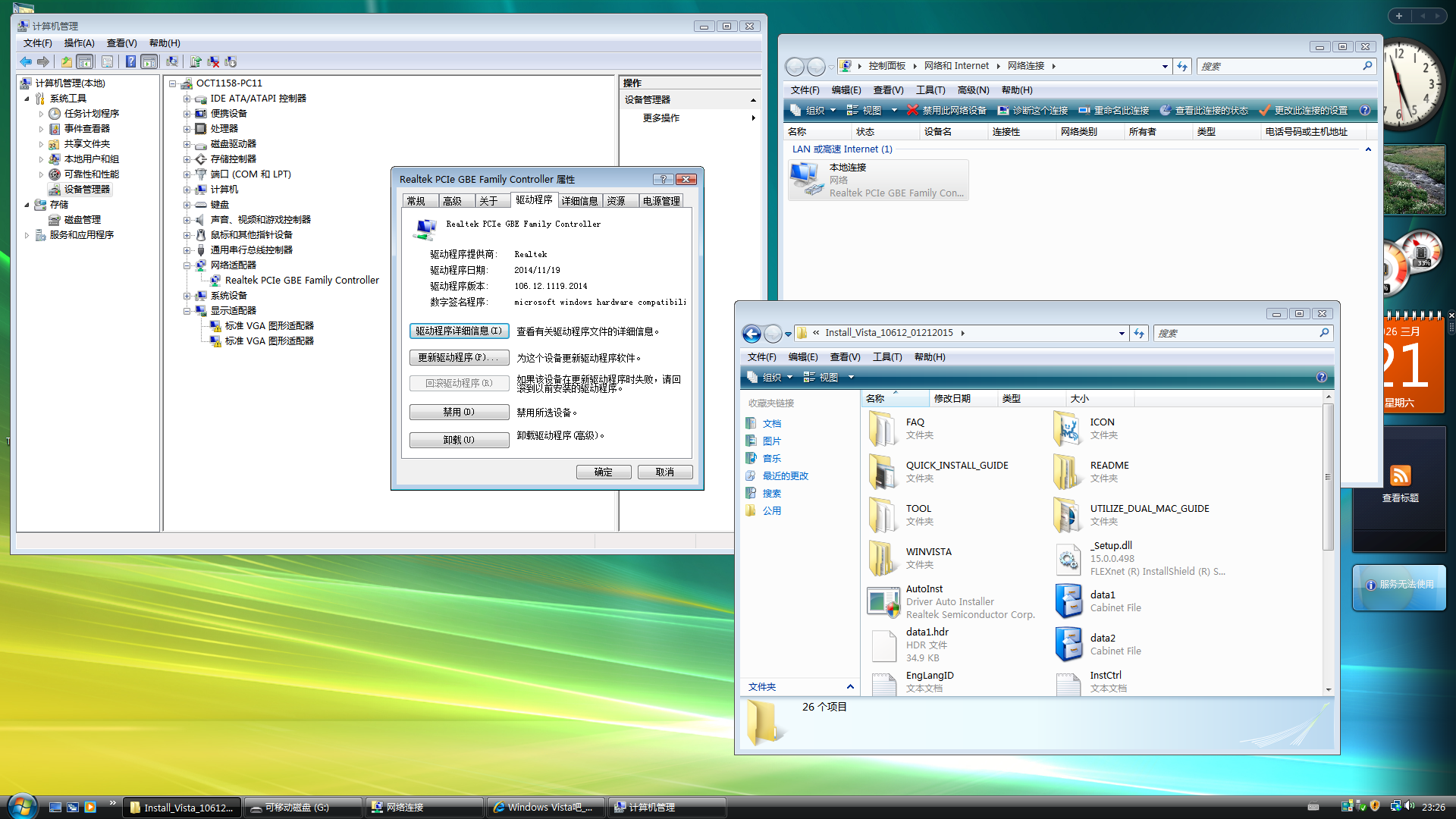Open the 本地连接 network adapter icon

[x=805, y=179]
